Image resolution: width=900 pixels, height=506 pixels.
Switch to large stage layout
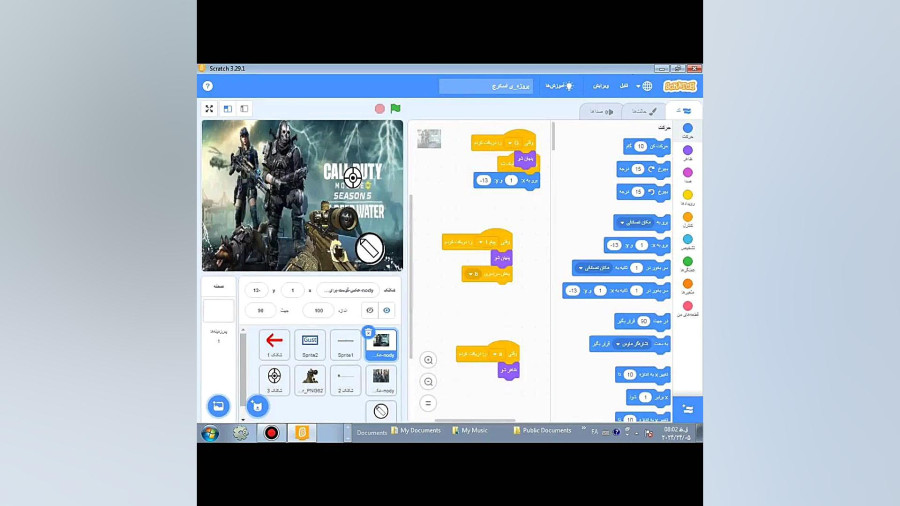pyautogui.click(x=228, y=108)
